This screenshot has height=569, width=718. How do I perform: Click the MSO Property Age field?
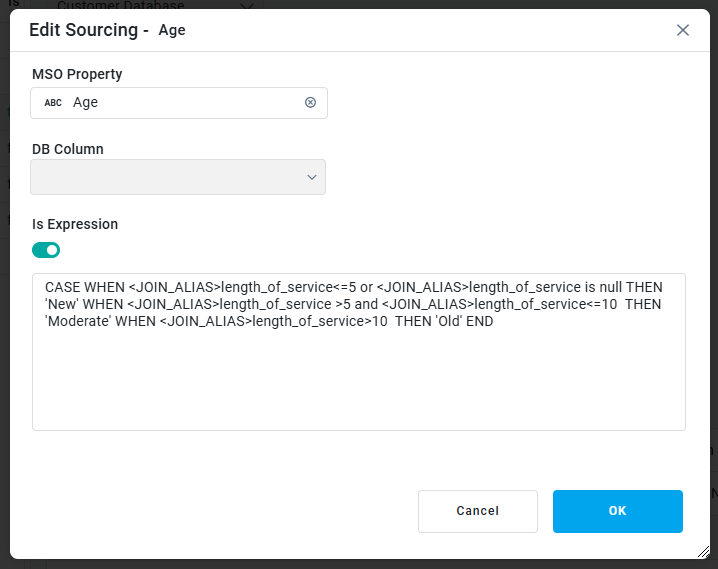click(x=179, y=103)
